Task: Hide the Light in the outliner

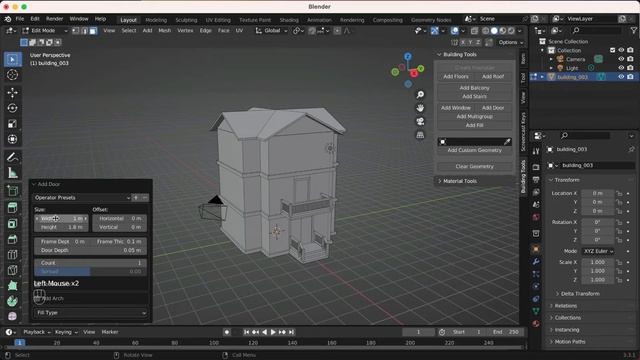Action: 621,68
